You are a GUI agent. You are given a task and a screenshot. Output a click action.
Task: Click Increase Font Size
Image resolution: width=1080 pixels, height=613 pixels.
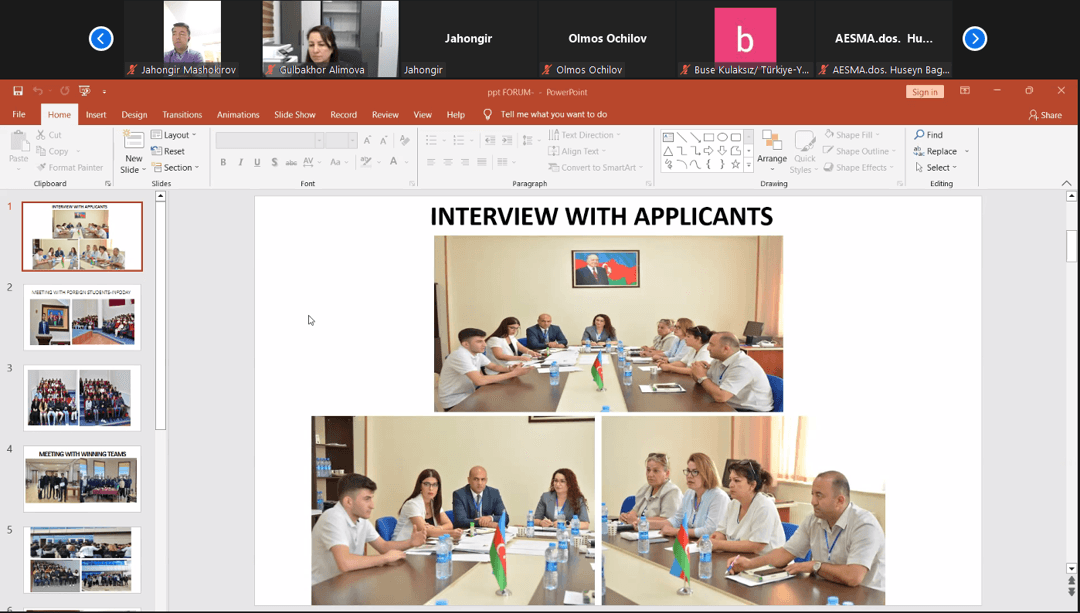[x=367, y=141]
